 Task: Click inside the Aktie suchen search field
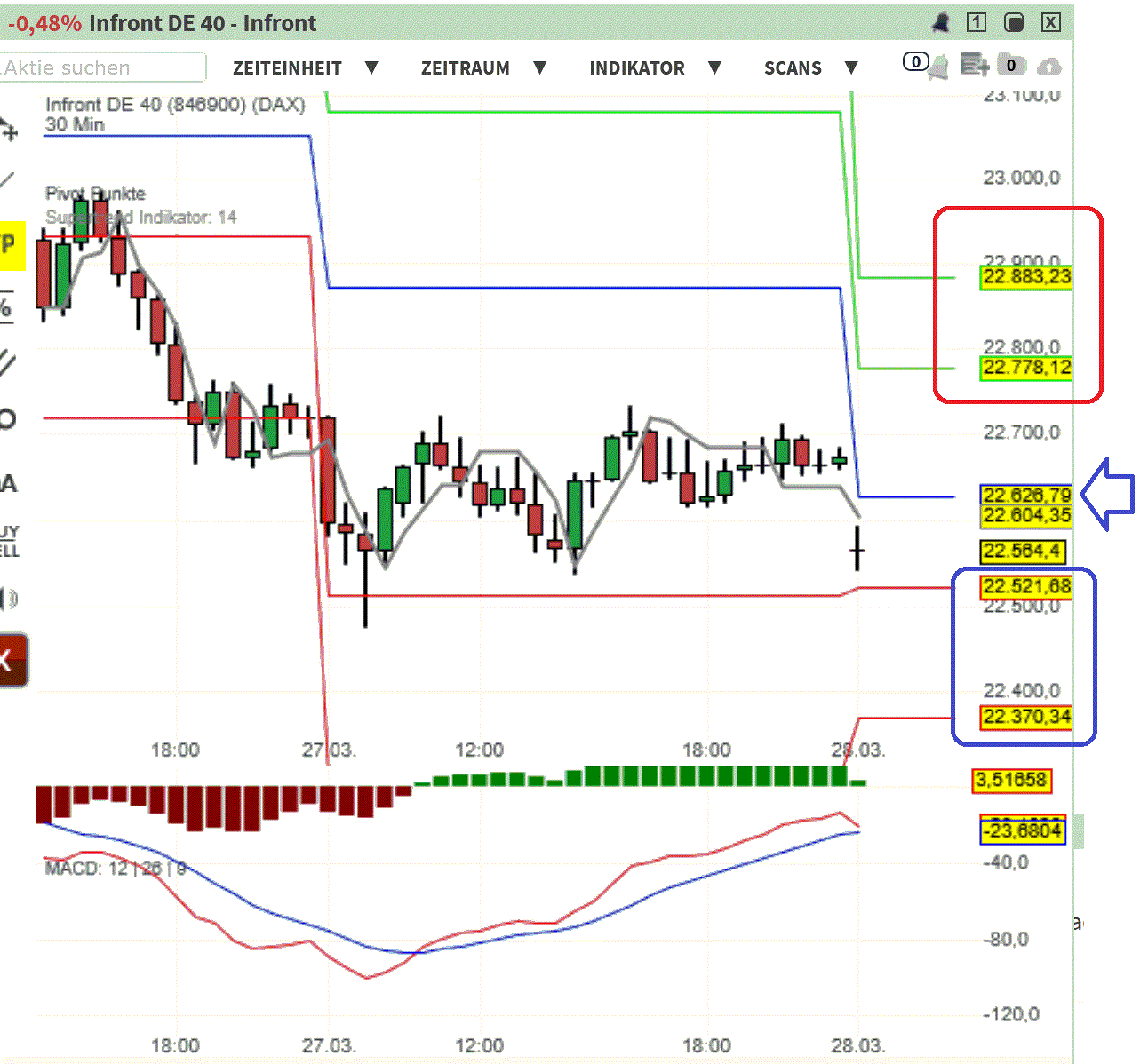[x=102, y=67]
